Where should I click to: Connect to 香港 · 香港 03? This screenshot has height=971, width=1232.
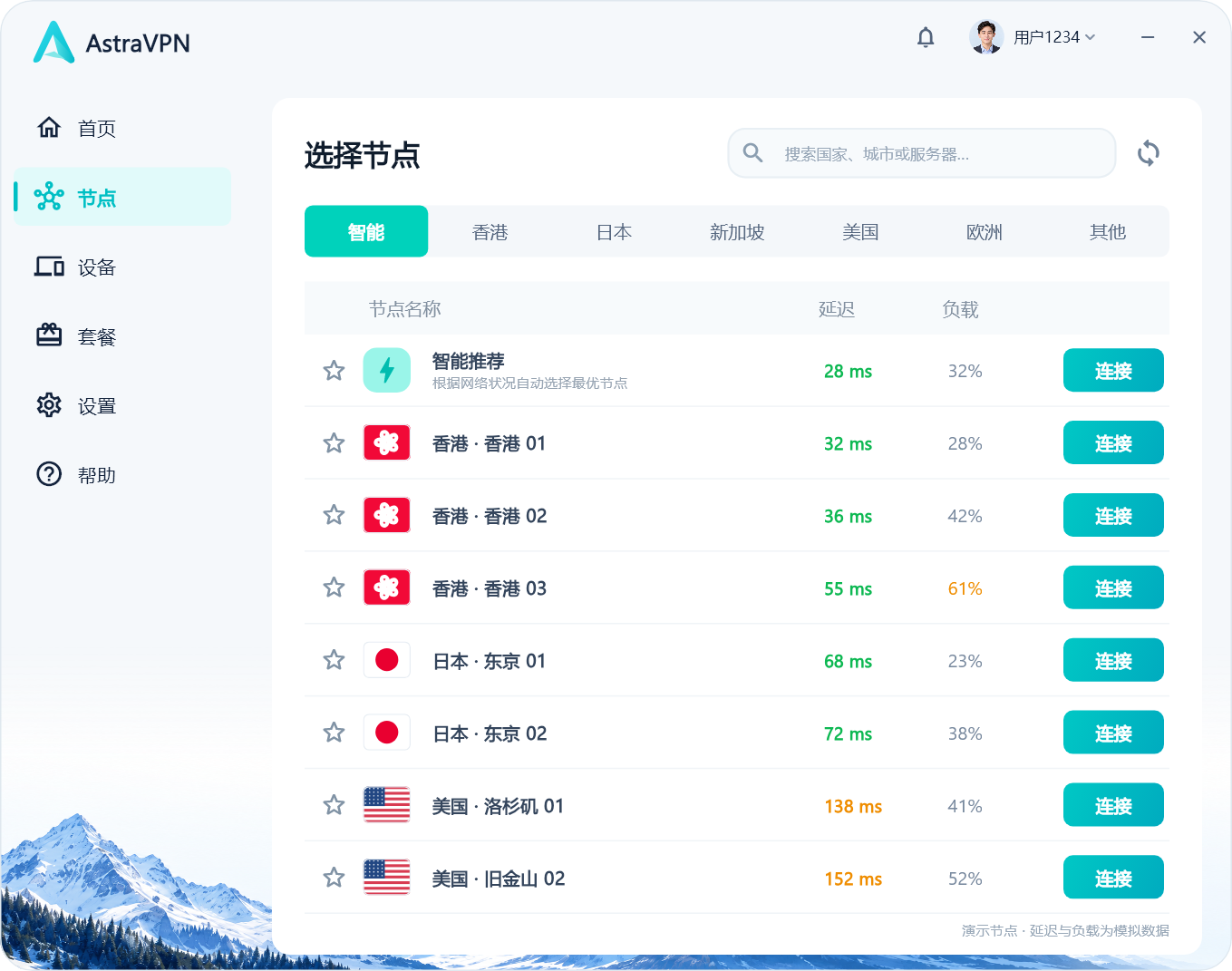pos(1113,587)
